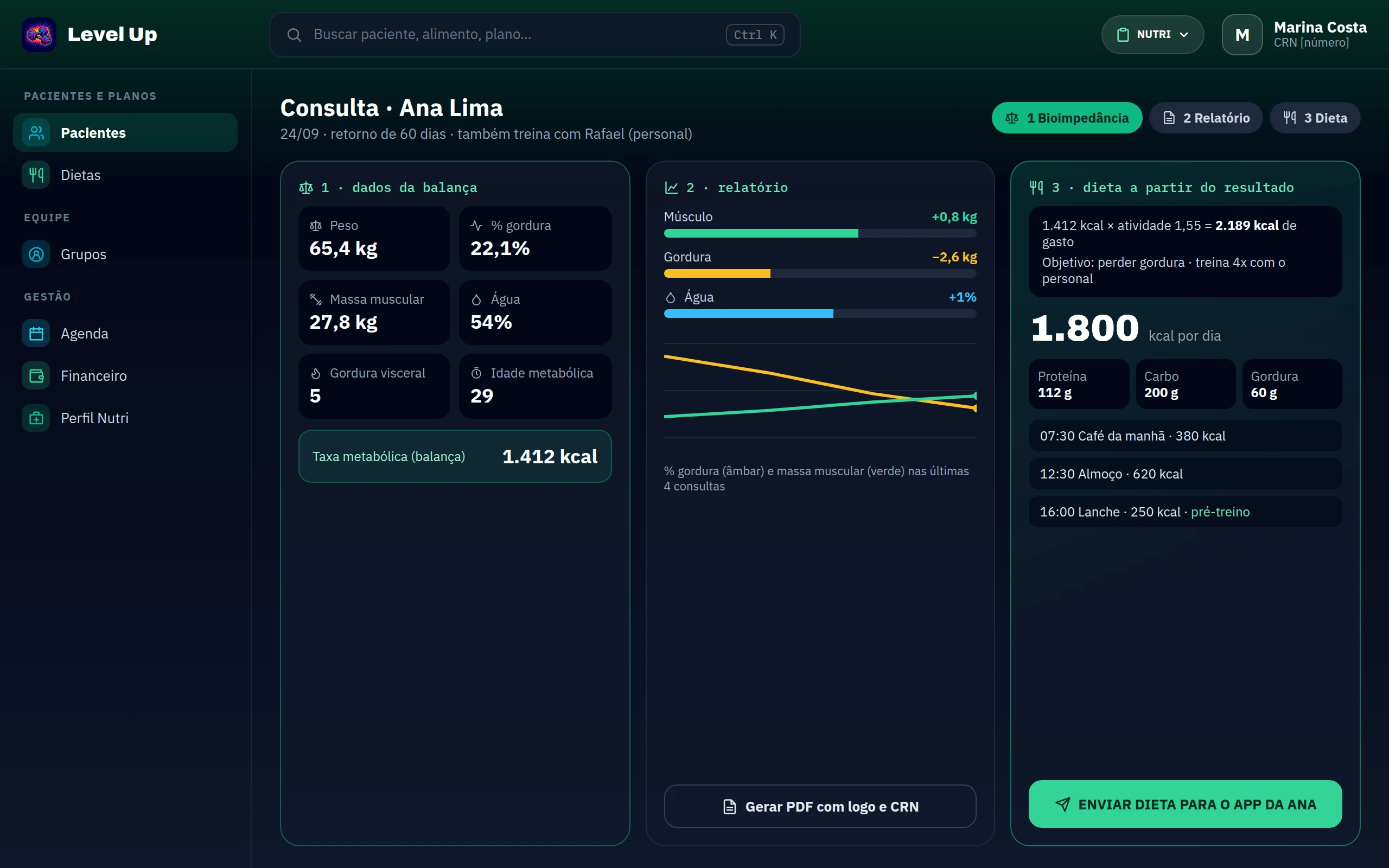
Task: Click the '1.800' kcal por dia value
Action: (x=1085, y=329)
